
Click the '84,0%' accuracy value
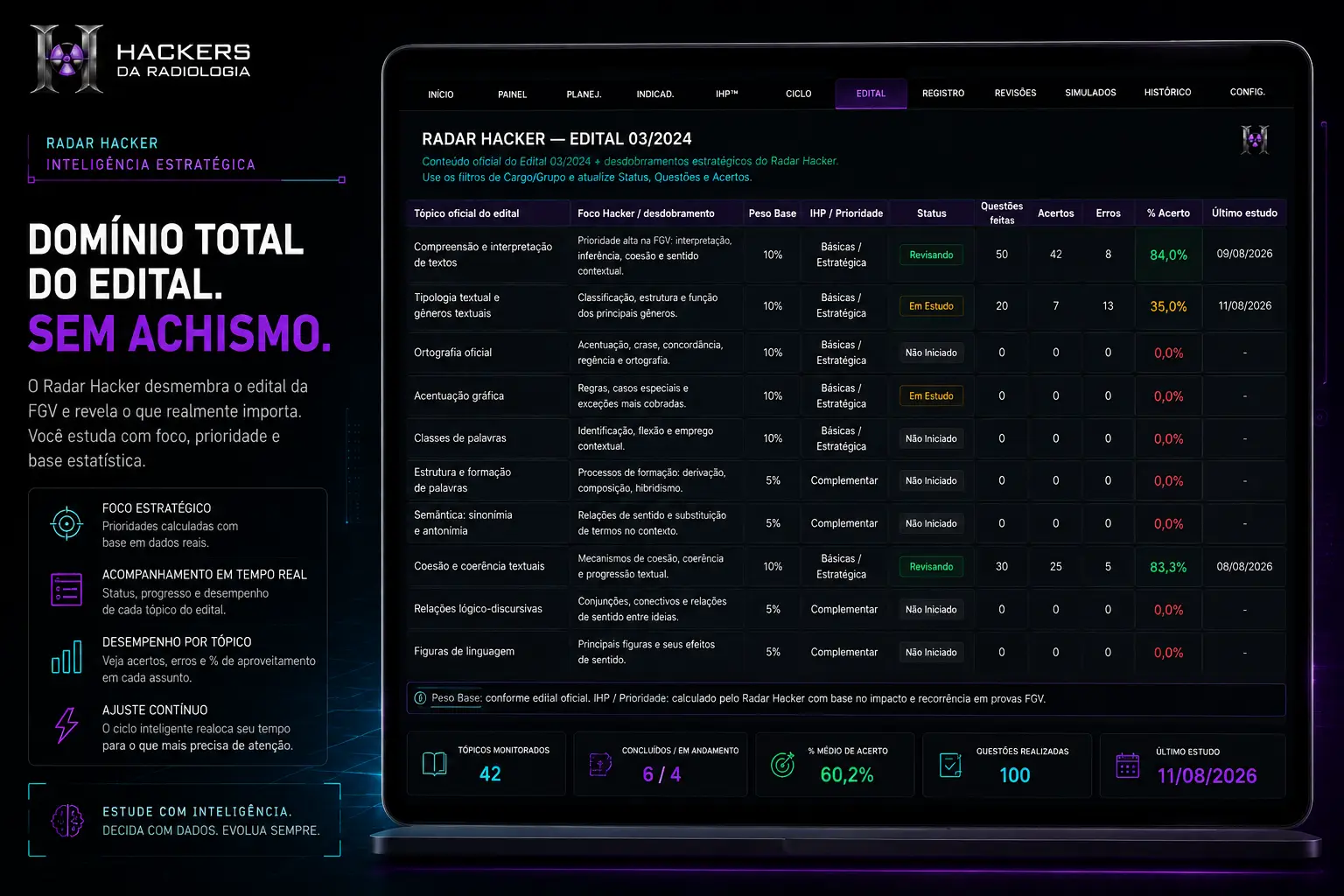click(1168, 255)
